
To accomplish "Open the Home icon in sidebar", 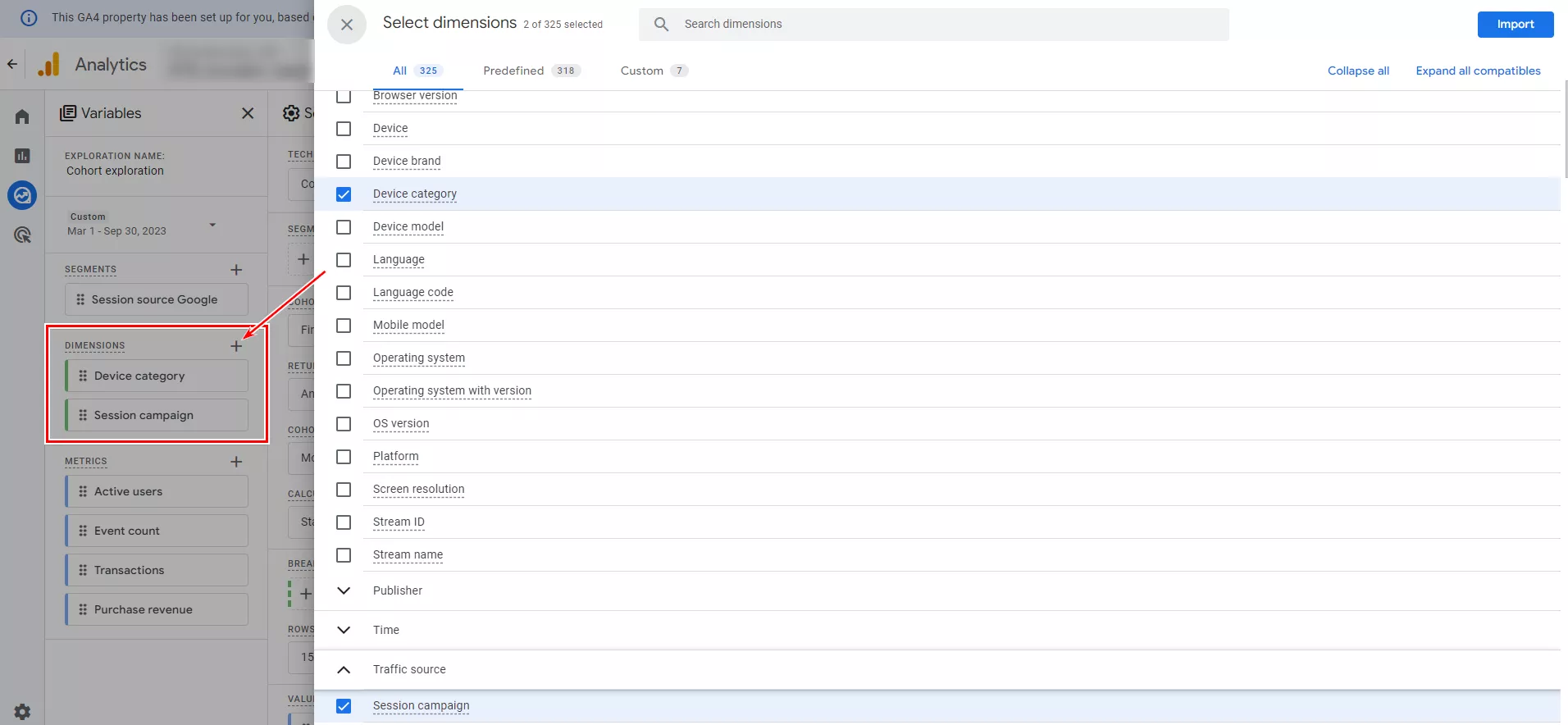I will point(22,116).
